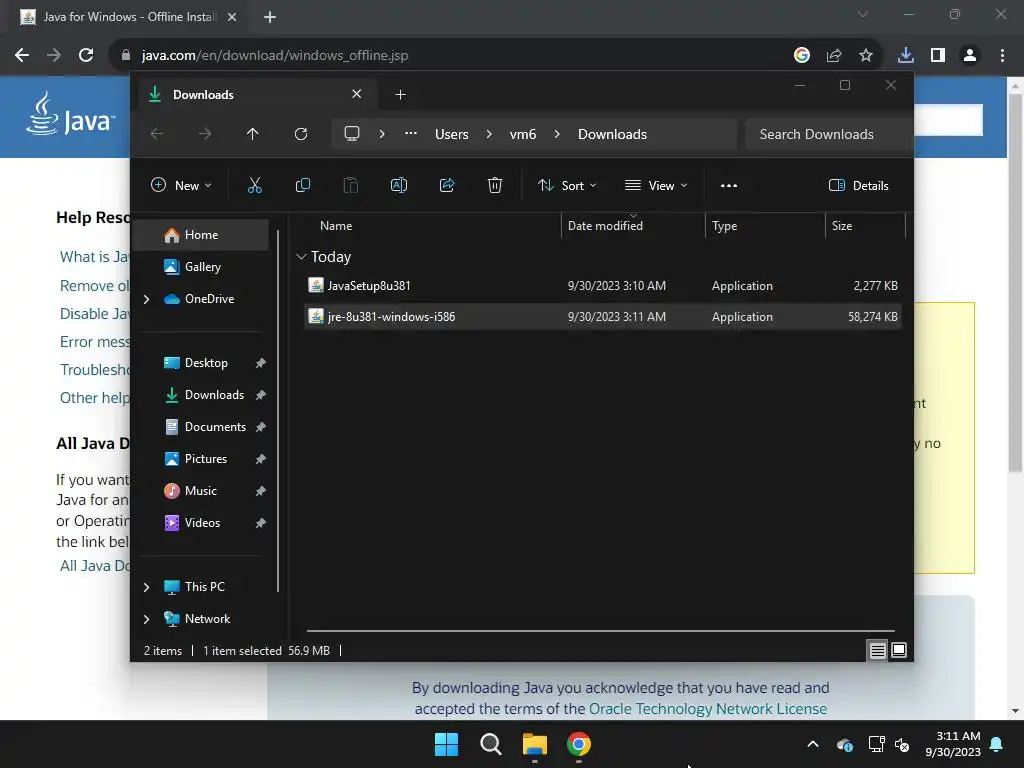Open the Sort dropdown menu
1024x768 pixels.
[567, 185]
